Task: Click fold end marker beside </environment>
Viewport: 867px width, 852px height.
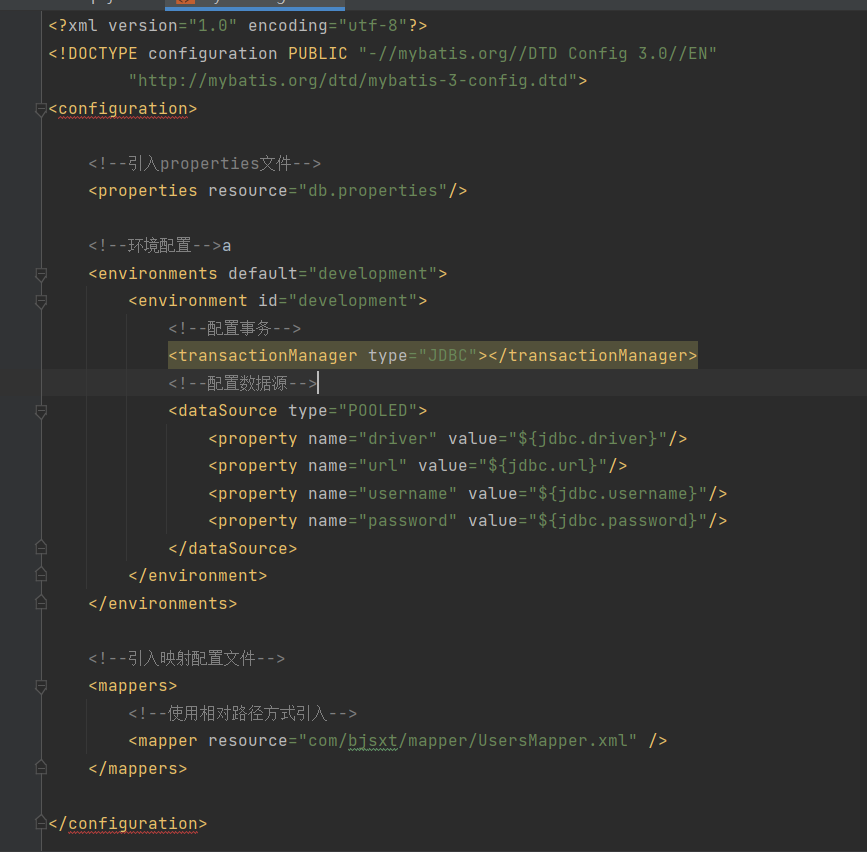Action: (x=40, y=575)
